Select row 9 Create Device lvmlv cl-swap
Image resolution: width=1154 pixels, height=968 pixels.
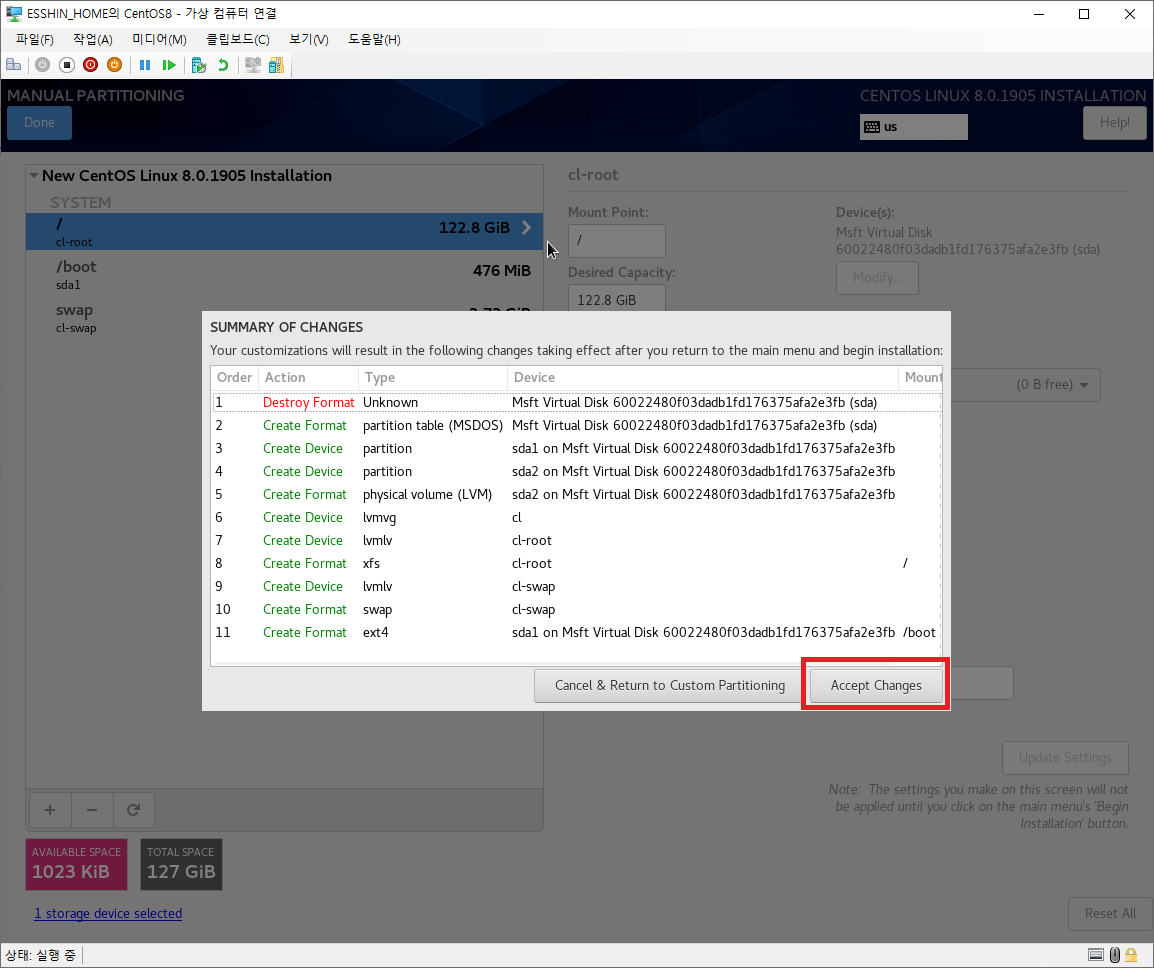tap(576, 587)
